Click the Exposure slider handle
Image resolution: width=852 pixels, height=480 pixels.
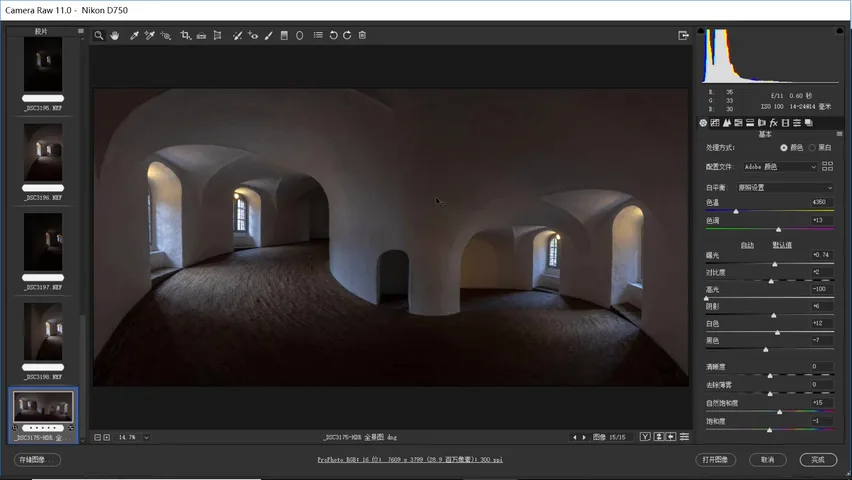[x=775, y=264]
